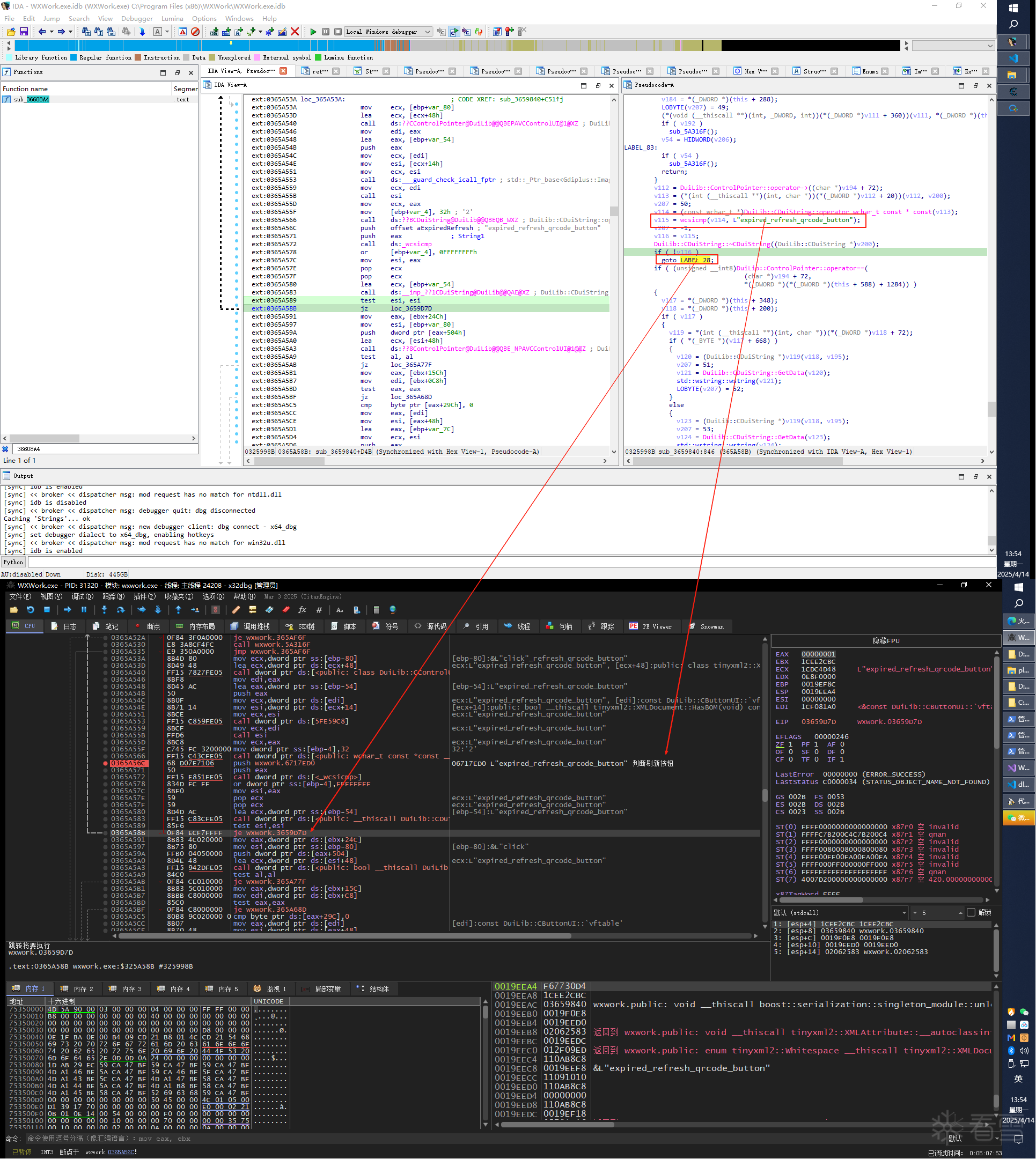Click the x32dbg pause execution icon
The height and width of the screenshot is (1159, 1036).
pyautogui.click(x=84, y=610)
